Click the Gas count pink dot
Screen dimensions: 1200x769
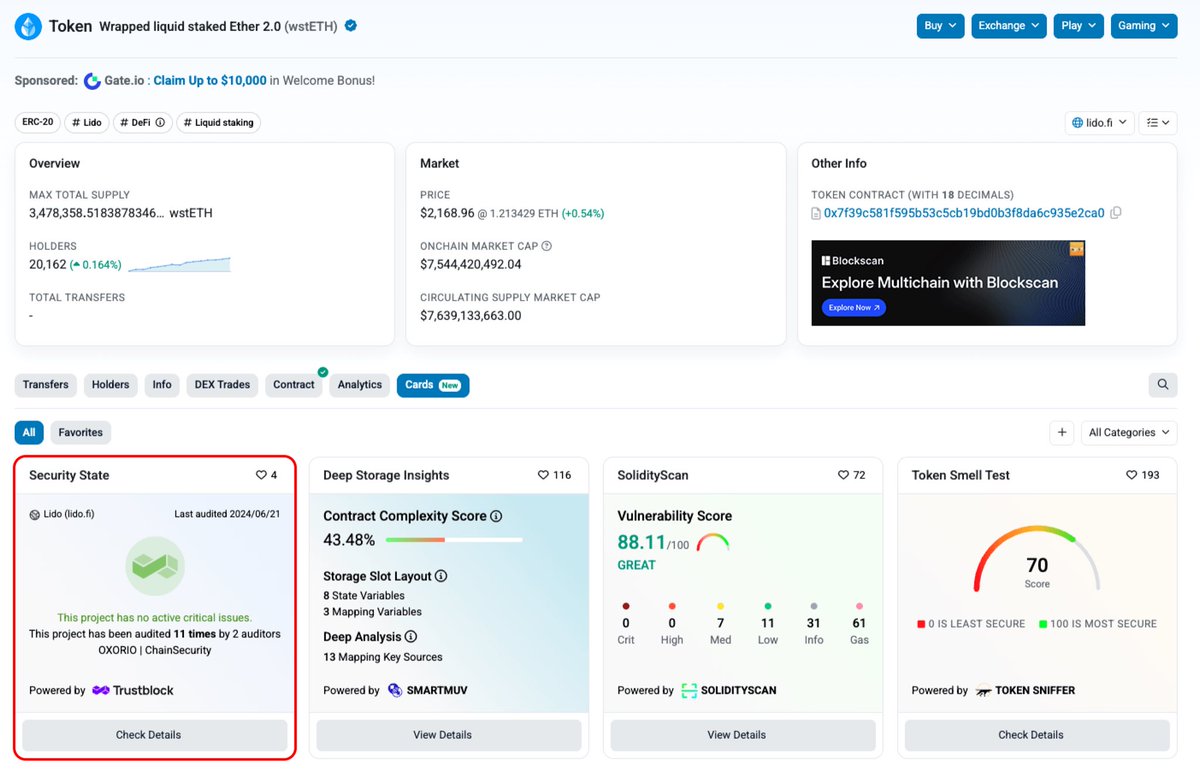(859, 606)
